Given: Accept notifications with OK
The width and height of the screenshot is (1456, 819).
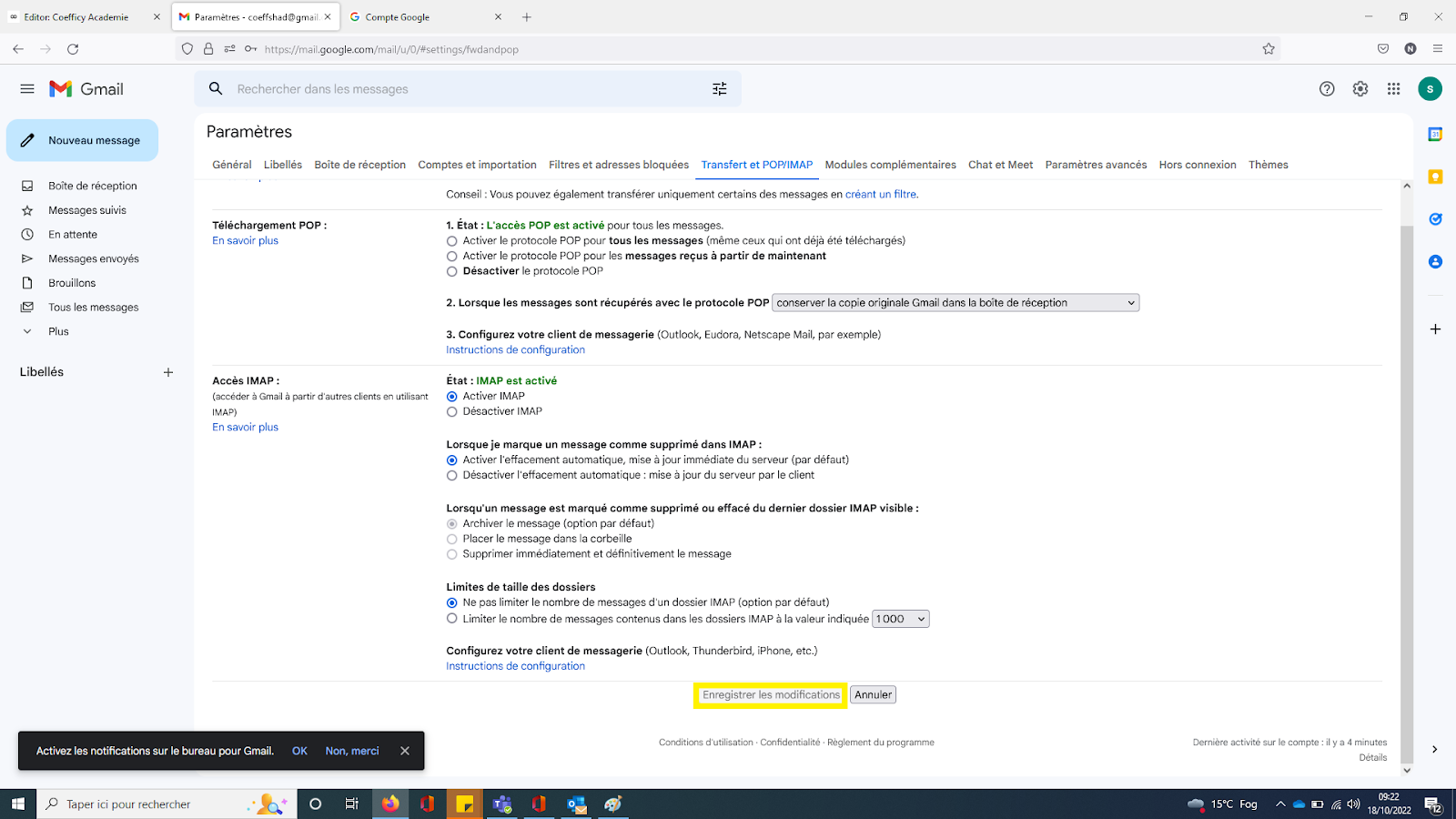Looking at the screenshot, I should click(299, 751).
